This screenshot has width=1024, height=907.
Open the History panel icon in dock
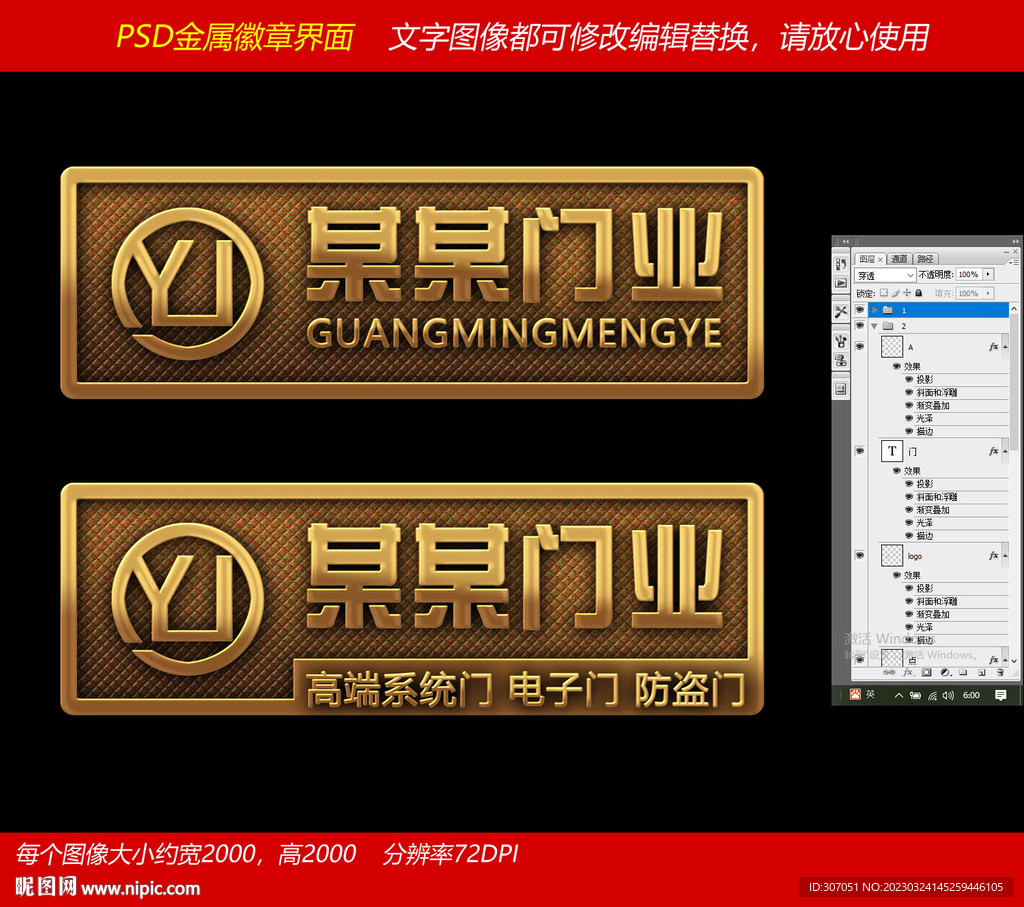841,264
